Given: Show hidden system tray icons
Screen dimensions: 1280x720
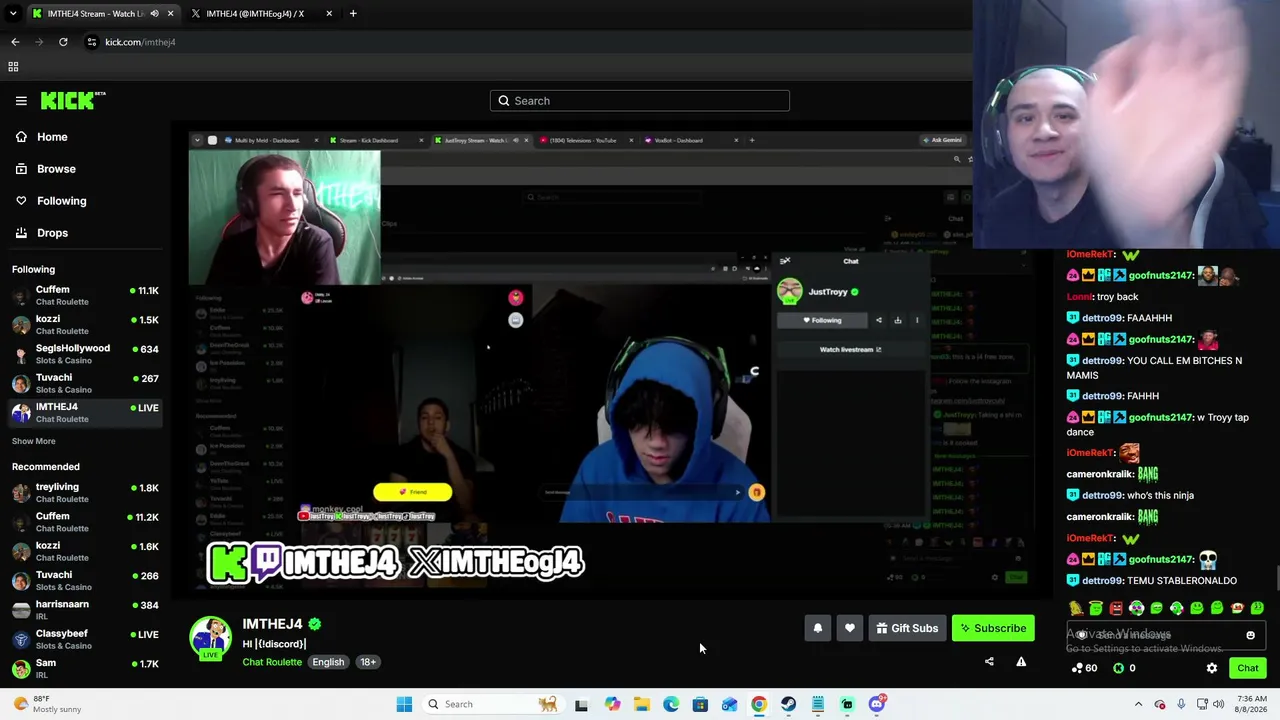Looking at the screenshot, I should [x=1138, y=704].
